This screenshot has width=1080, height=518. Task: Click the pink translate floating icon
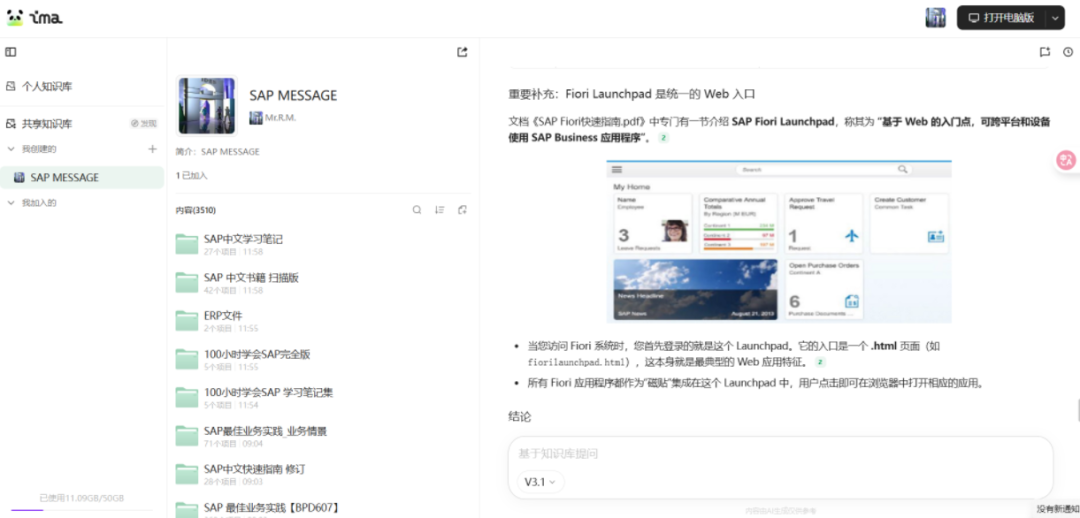point(1067,160)
